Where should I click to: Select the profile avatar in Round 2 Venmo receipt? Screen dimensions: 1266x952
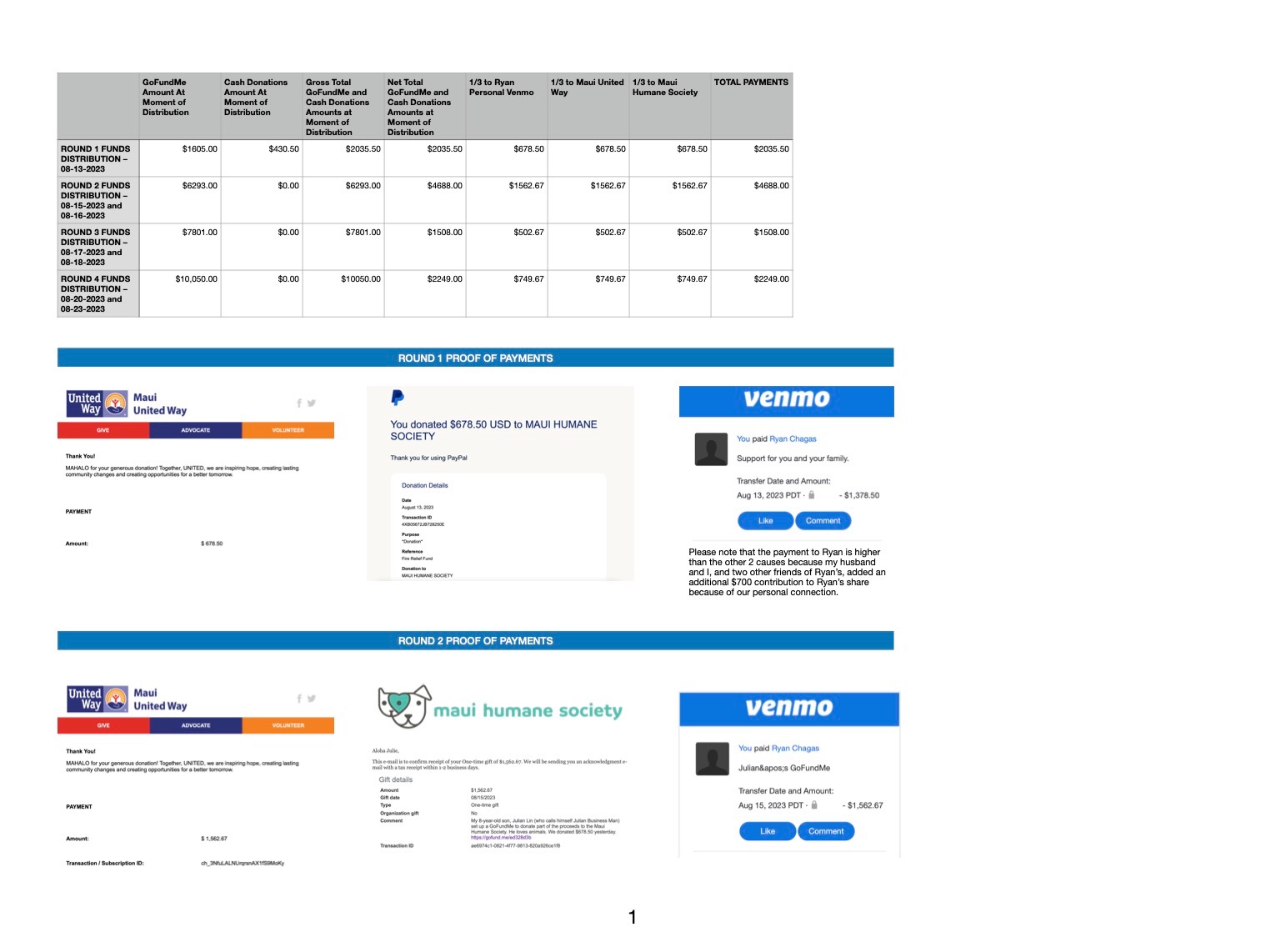point(713,759)
